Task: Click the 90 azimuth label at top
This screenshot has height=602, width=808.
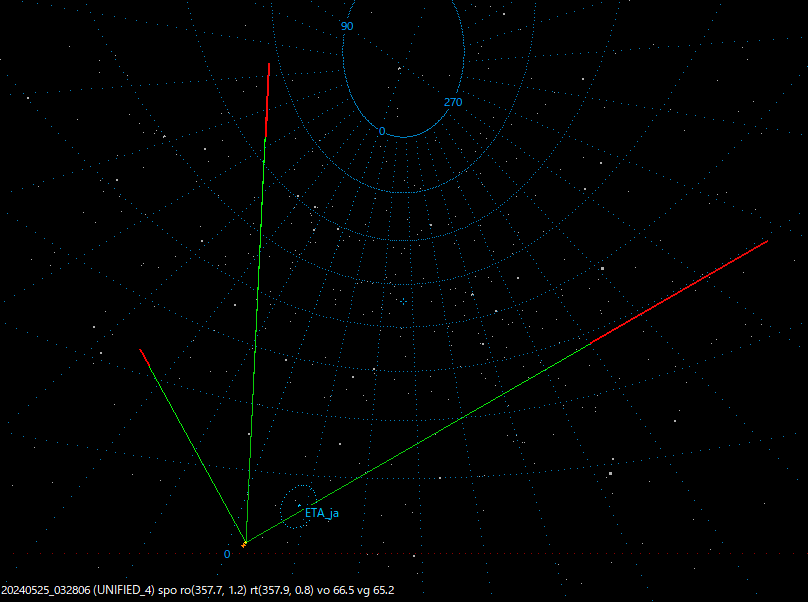Action: point(346,26)
